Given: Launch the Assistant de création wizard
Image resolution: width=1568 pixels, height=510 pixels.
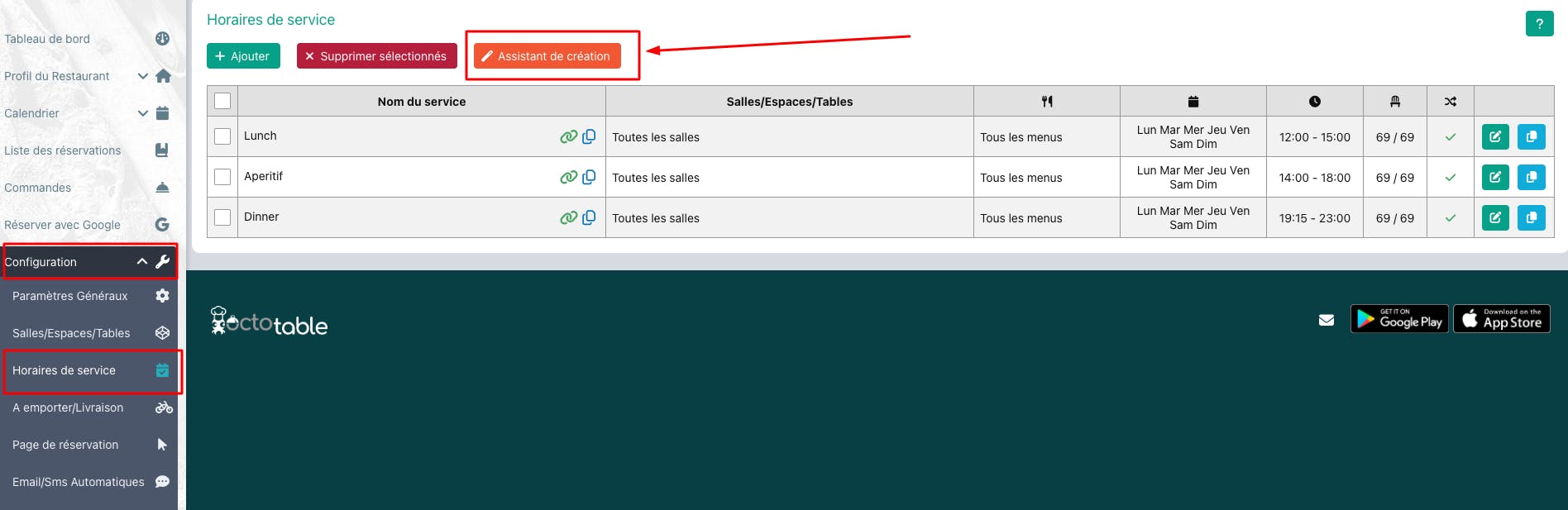Looking at the screenshot, I should [547, 56].
